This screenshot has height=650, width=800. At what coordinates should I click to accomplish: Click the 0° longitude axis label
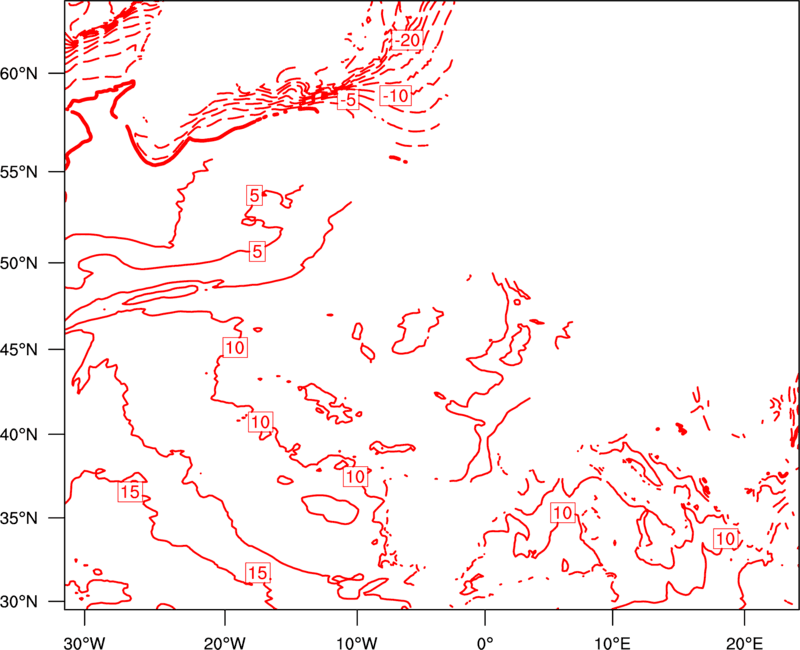pos(485,643)
